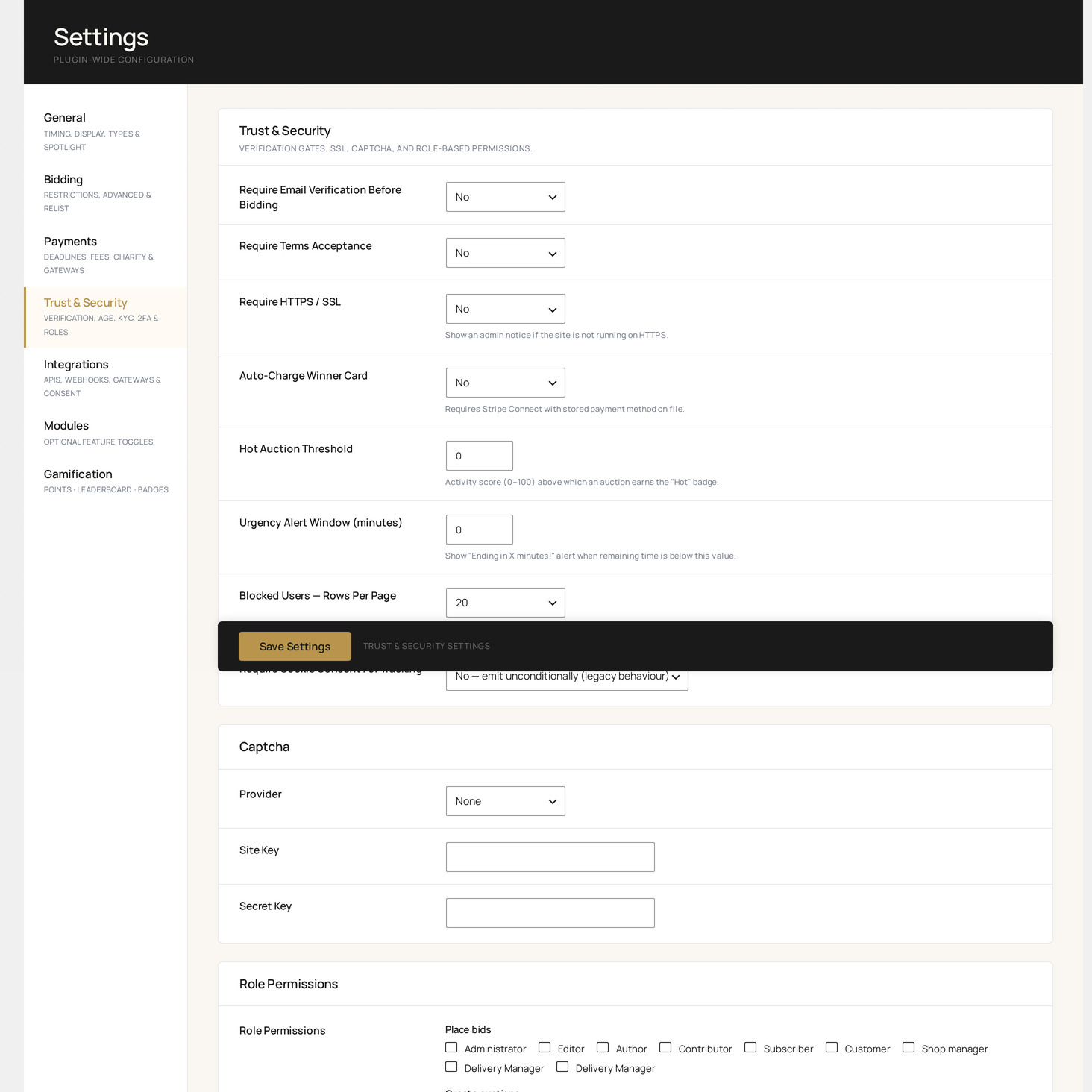1092x1092 pixels.
Task: Click the 'Activity score (0–100)' helper text
Action: pyautogui.click(x=582, y=482)
